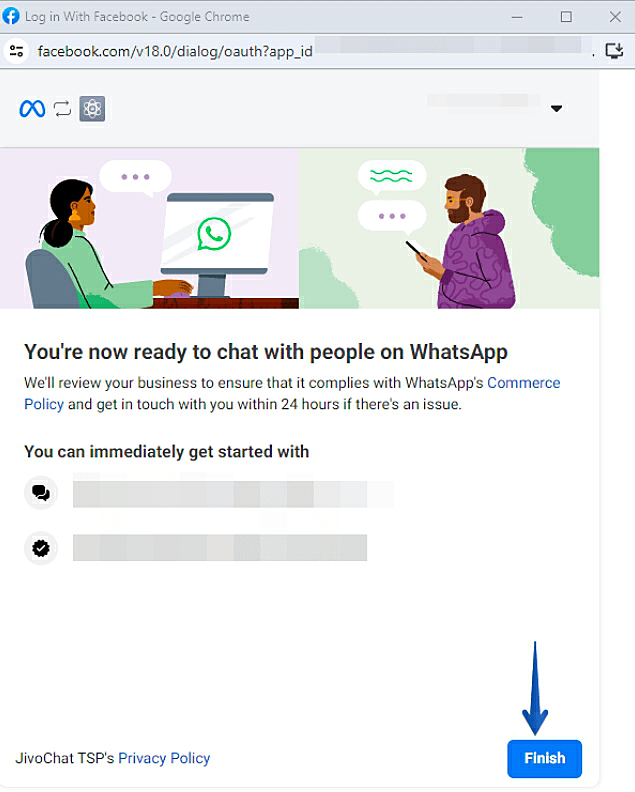Click the chat bubbles icon in the list

click(41, 492)
